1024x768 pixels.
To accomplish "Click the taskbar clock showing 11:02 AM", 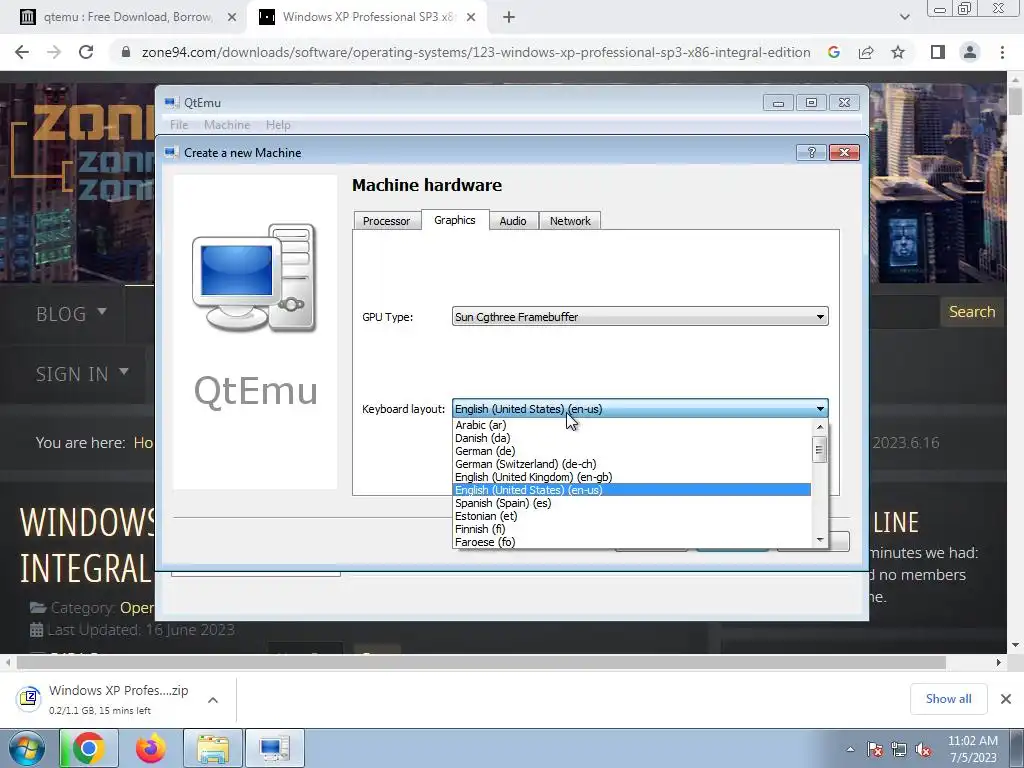I will click(x=973, y=749).
